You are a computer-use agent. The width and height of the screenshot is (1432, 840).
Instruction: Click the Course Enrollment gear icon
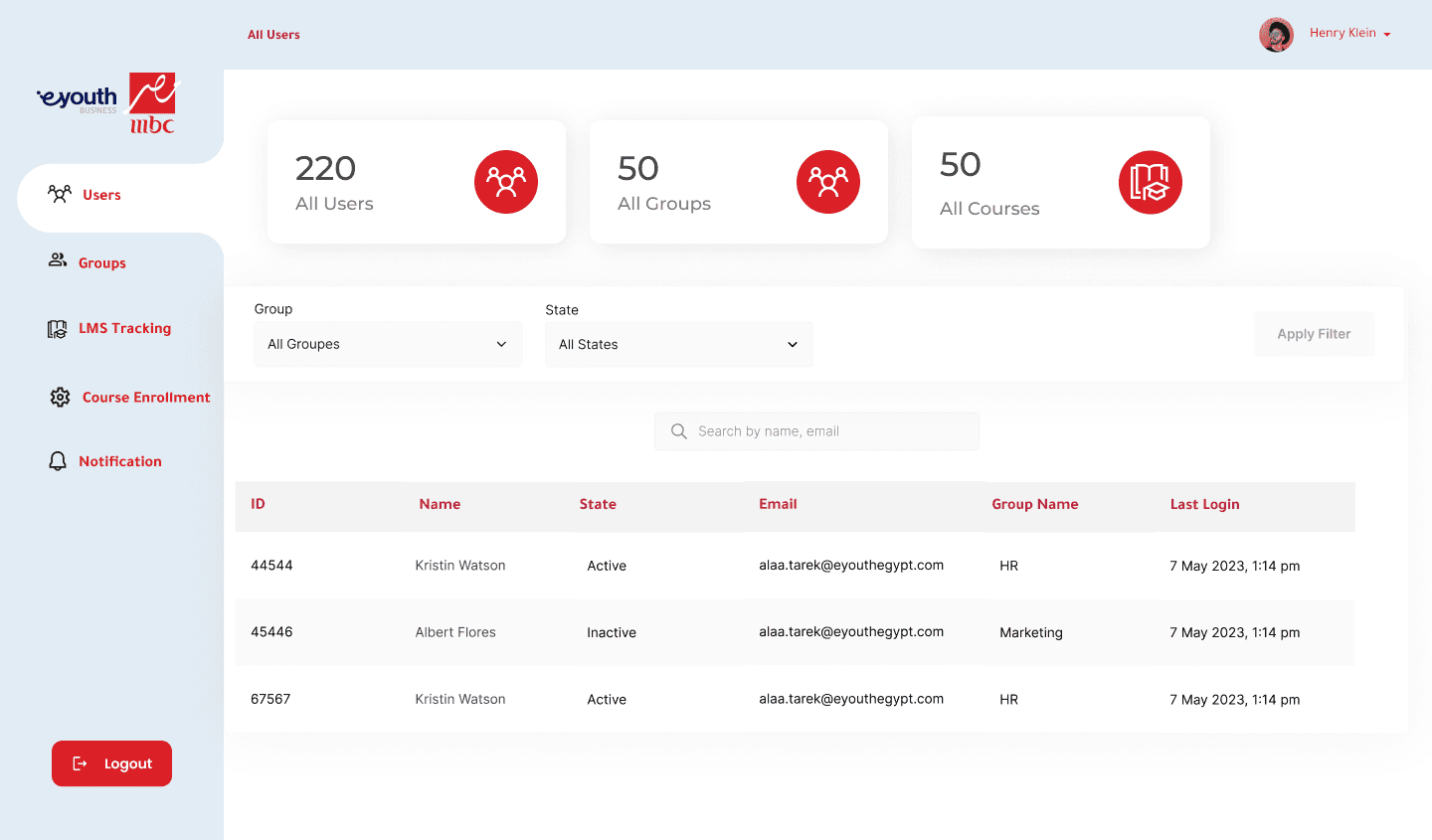pyautogui.click(x=60, y=398)
